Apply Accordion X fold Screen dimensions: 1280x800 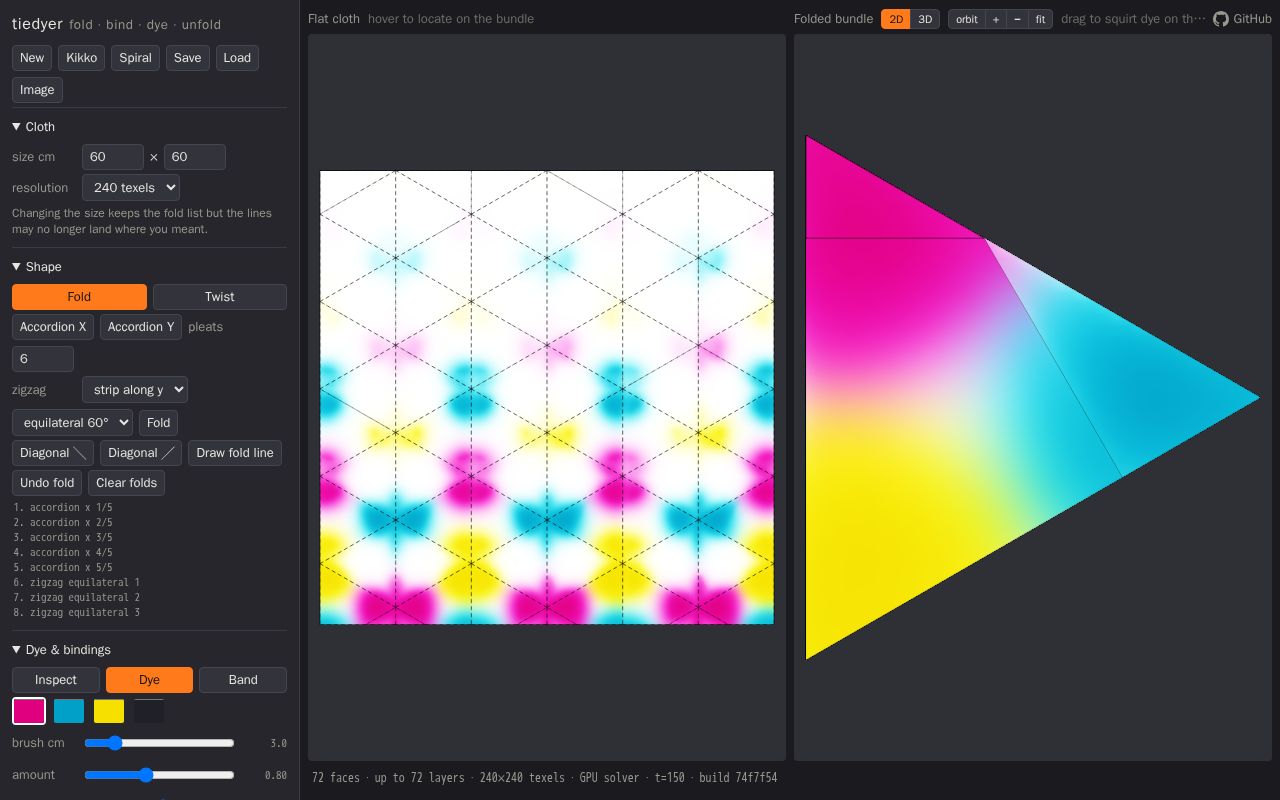(x=53, y=327)
